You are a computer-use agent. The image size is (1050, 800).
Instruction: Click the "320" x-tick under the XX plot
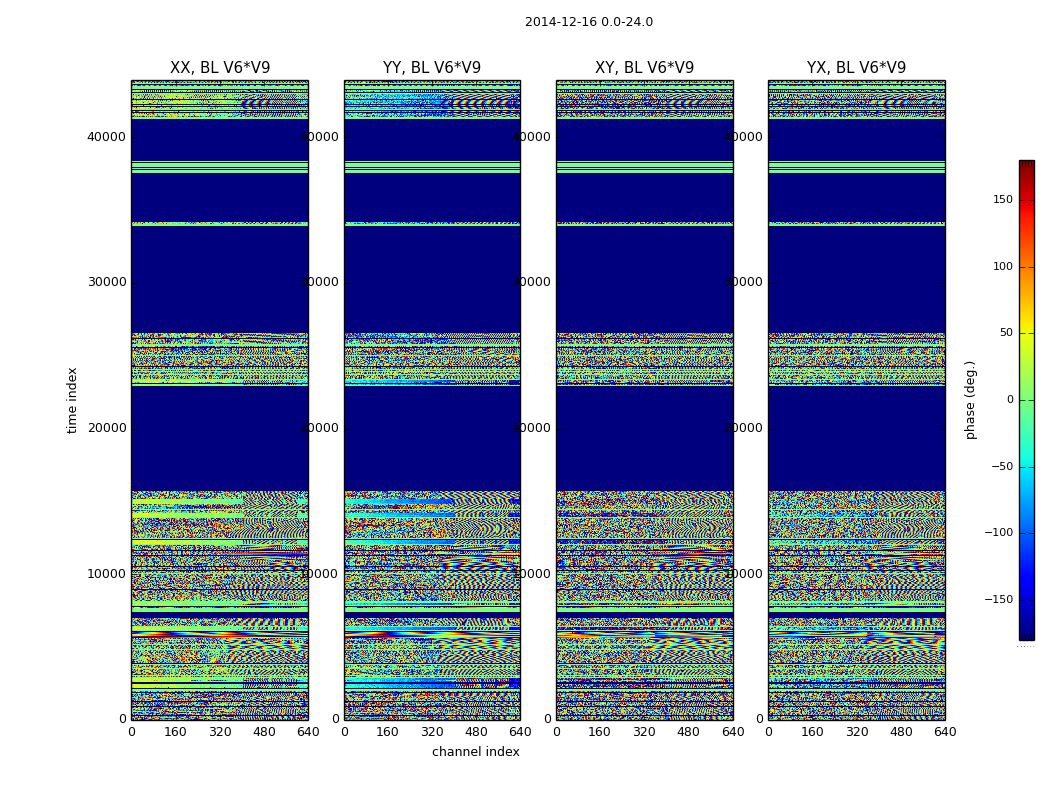[220, 732]
